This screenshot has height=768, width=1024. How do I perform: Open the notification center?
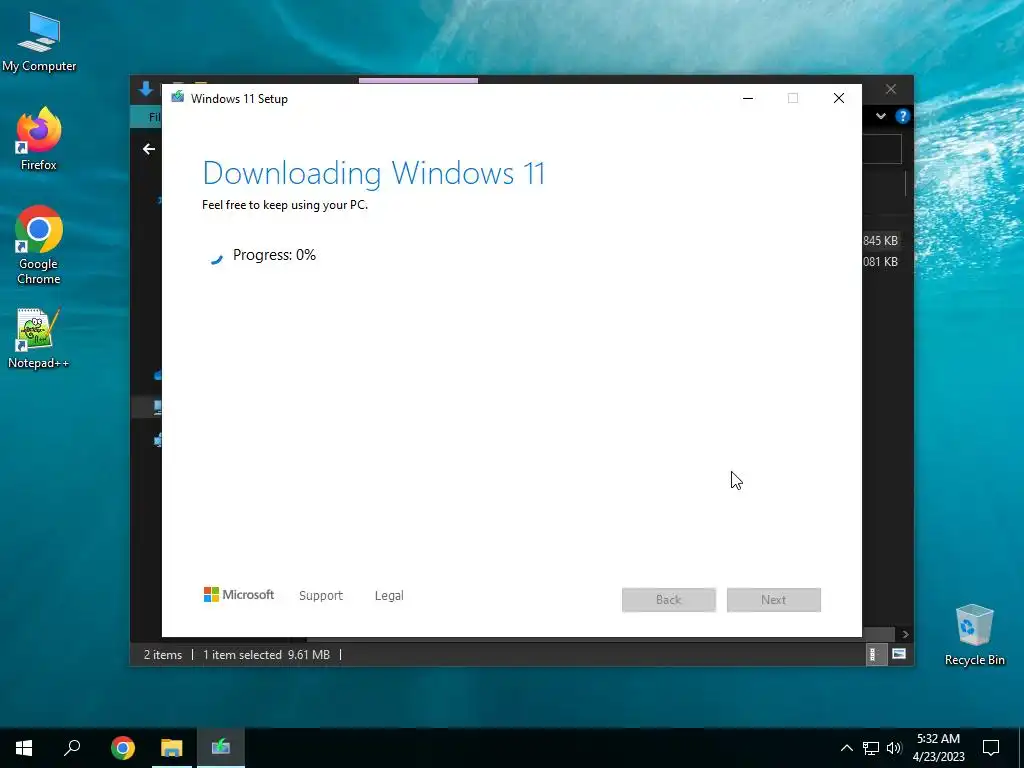click(x=991, y=748)
